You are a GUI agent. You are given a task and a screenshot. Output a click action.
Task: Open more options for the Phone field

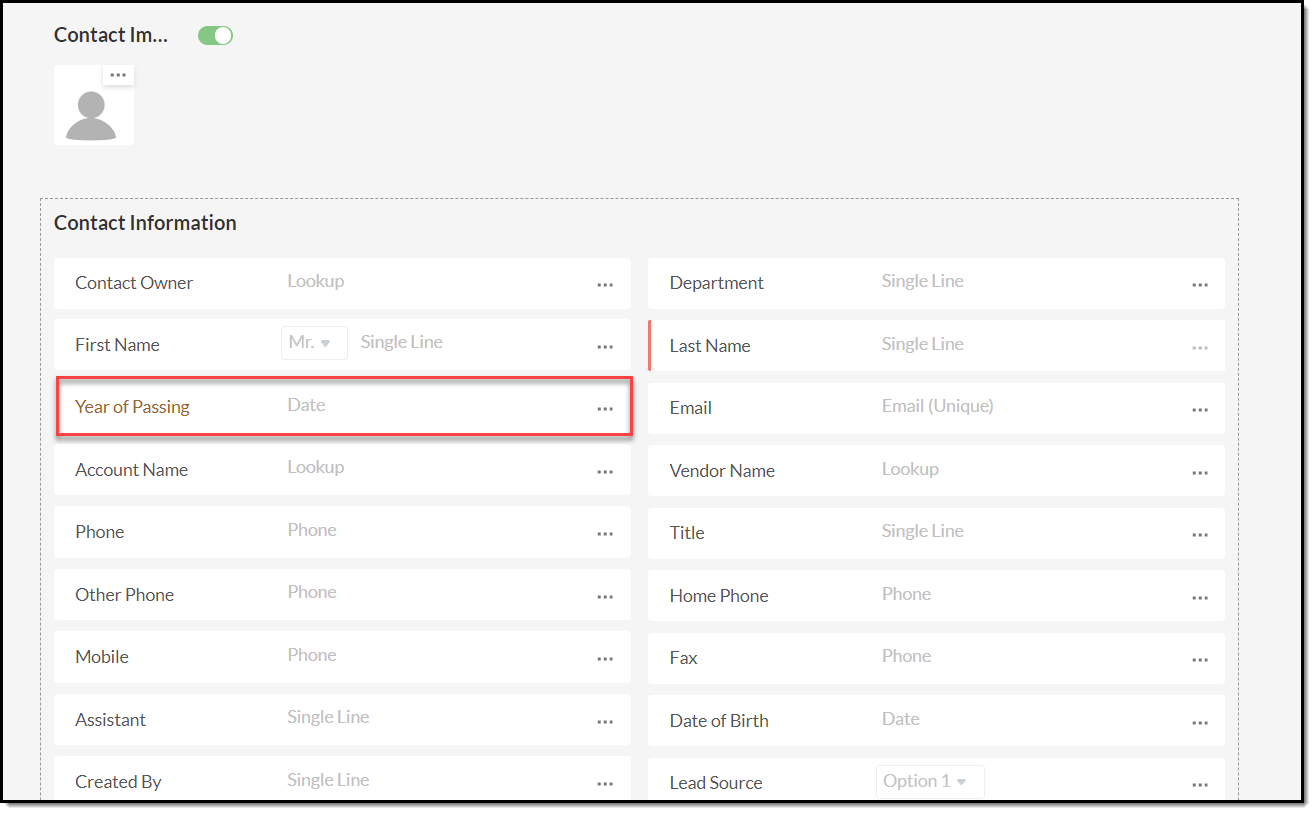pos(605,534)
